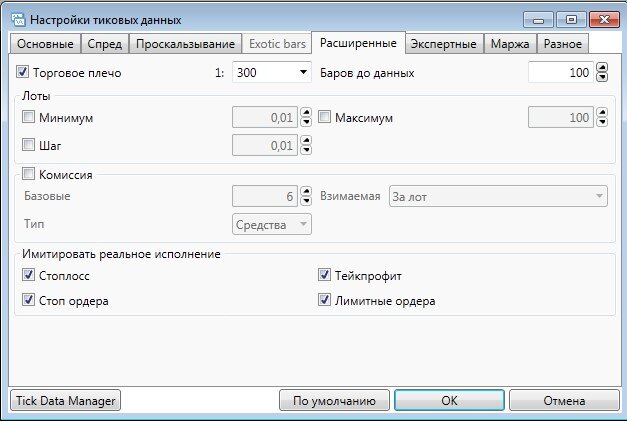Click the Отмена button
The width and height of the screenshot is (627, 422).
pos(564,400)
